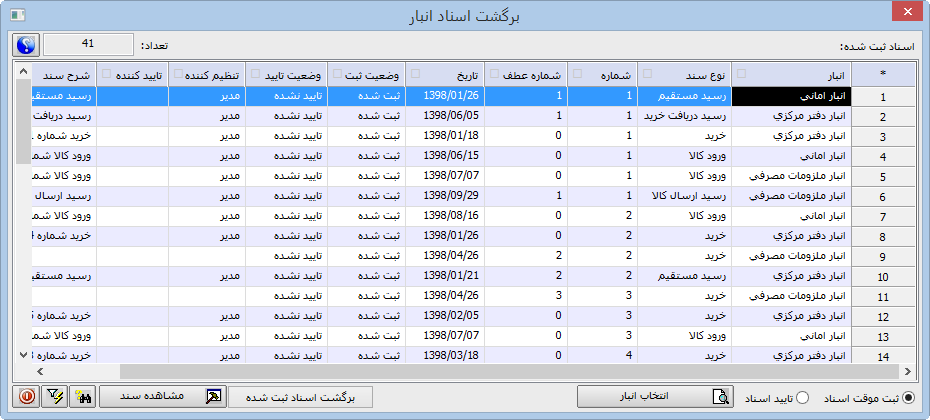Click the vertical scrollbar up arrow
This screenshot has height=420, width=930.
click(23, 71)
